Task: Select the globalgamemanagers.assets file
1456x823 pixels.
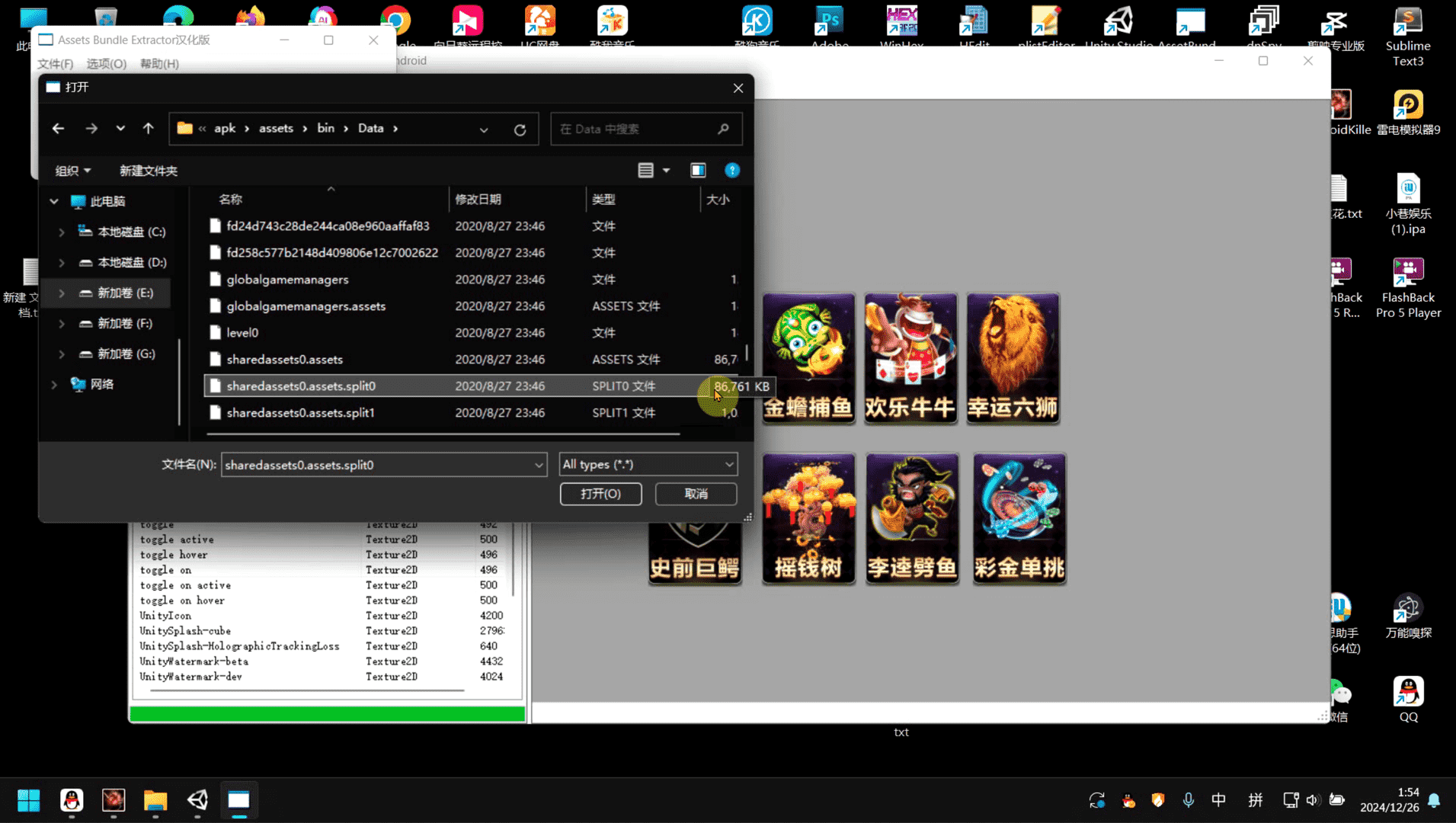Action: pyautogui.click(x=306, y=306)
